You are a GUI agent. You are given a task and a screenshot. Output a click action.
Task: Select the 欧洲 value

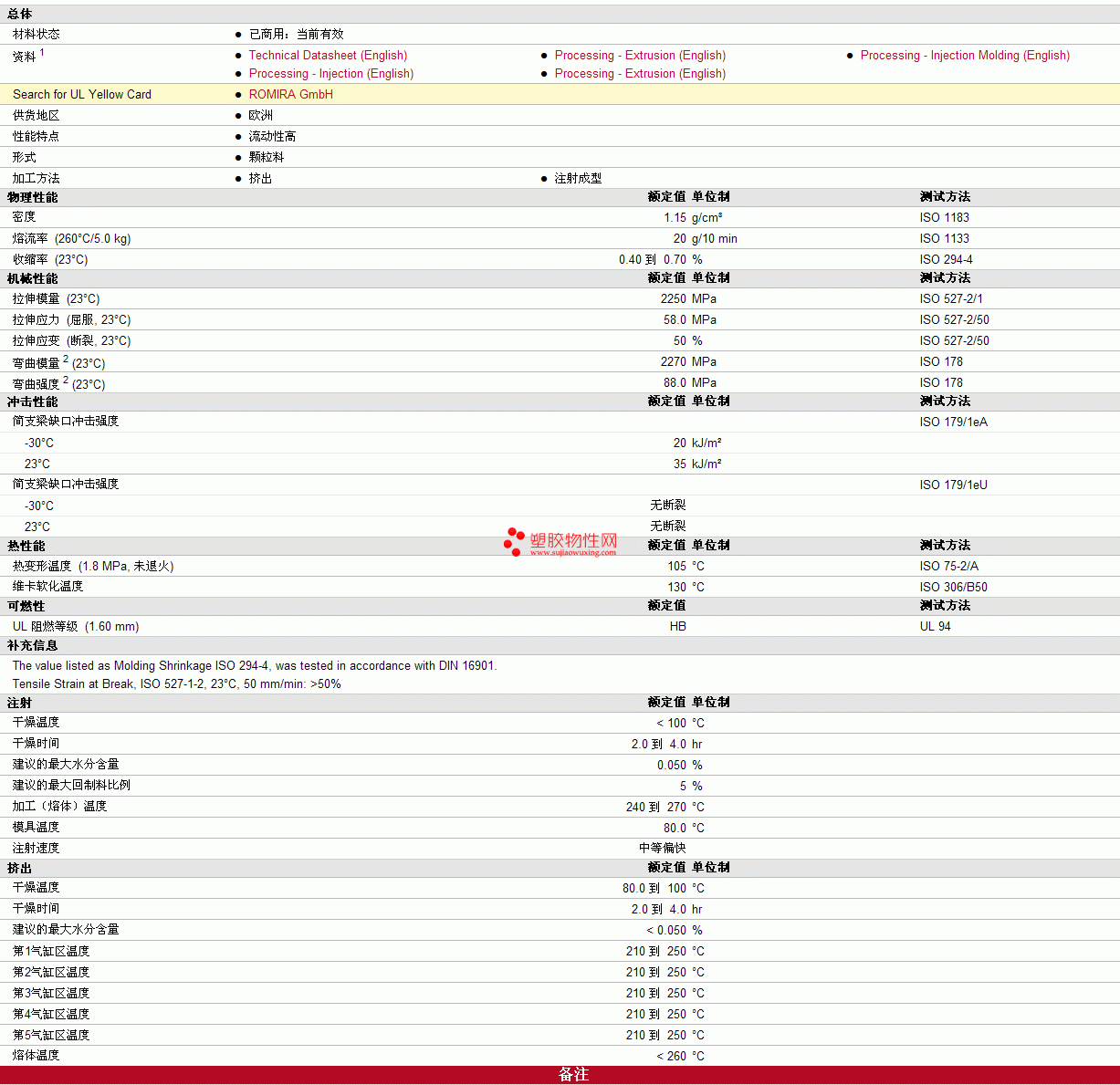[x=261, y=116]
